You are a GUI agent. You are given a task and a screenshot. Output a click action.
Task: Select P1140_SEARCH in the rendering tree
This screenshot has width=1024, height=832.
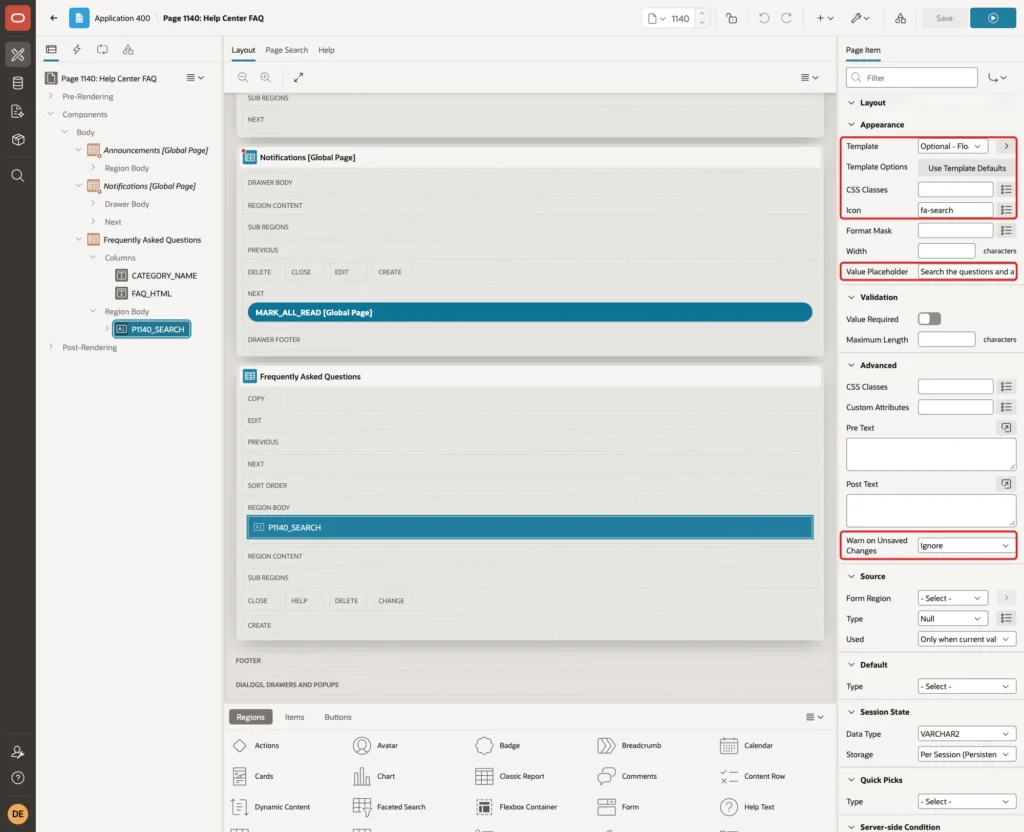pyautogui.click(x=152, y=329)
